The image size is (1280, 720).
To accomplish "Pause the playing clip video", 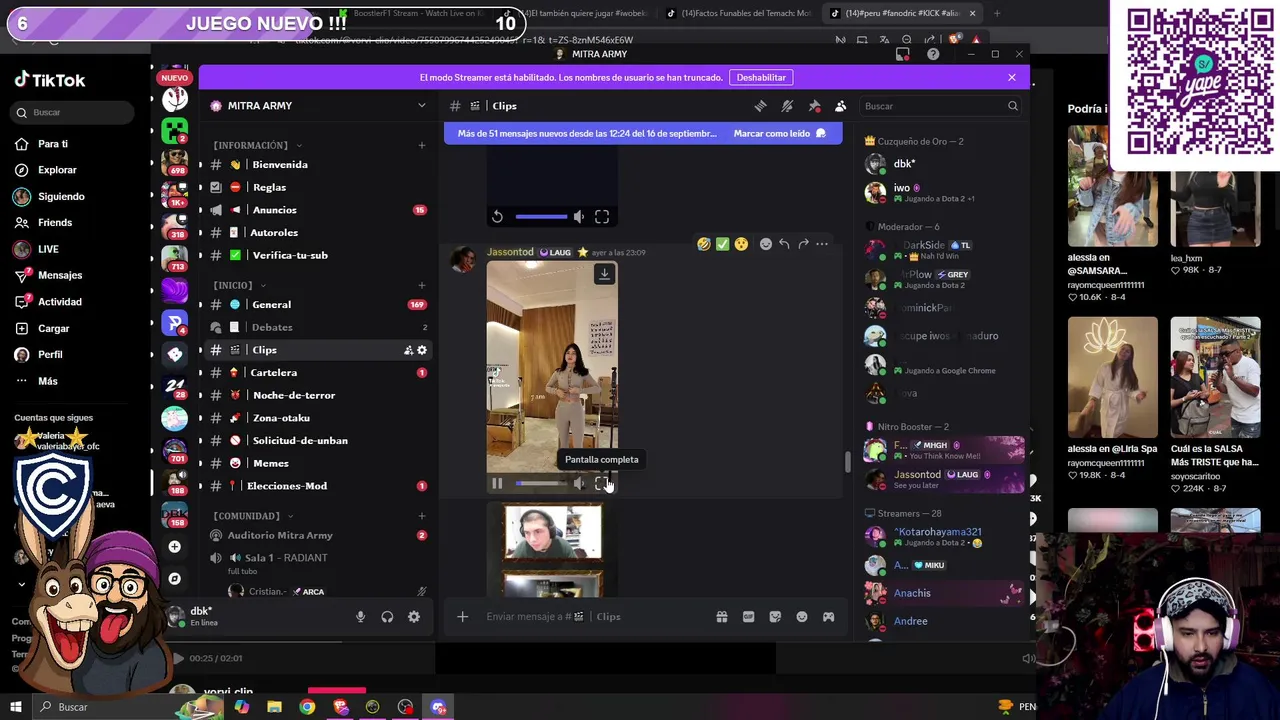I will (497, 484).
